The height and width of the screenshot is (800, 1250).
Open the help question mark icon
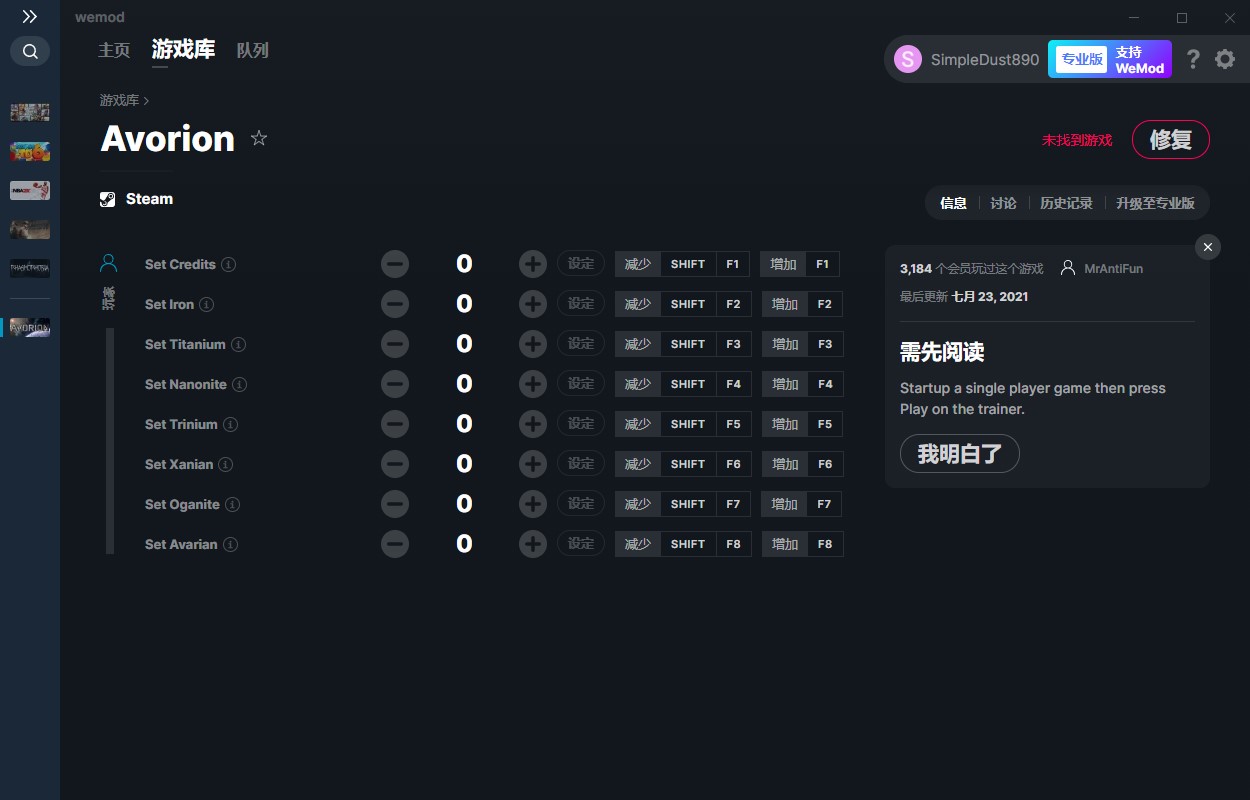coord(1192,59)
